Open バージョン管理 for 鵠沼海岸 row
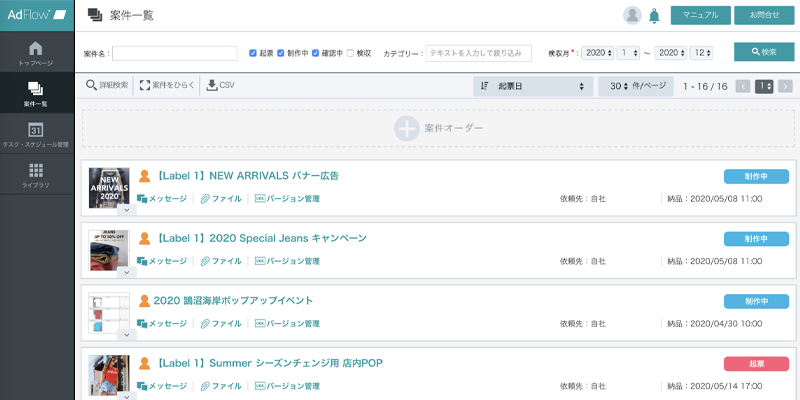800x400 pixels. (x=287, y=323)
